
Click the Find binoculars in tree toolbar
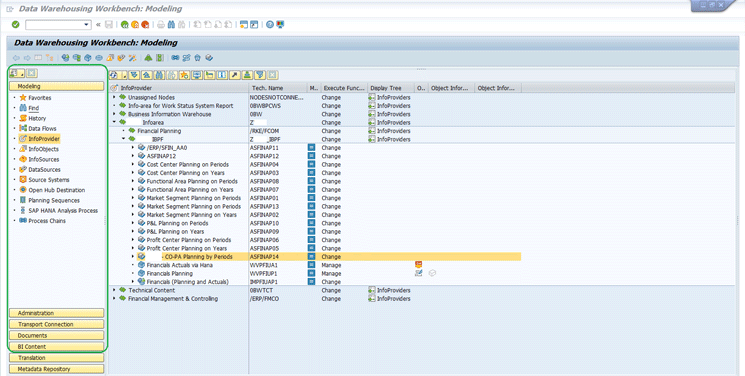pos(159,75)
